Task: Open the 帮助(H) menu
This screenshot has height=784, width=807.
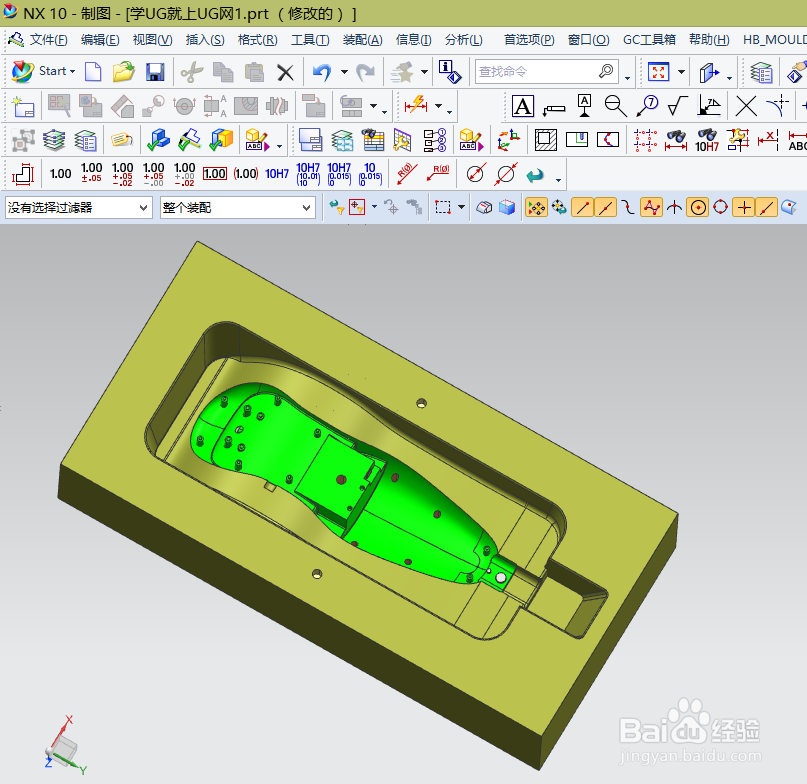Action: [709, 40]
